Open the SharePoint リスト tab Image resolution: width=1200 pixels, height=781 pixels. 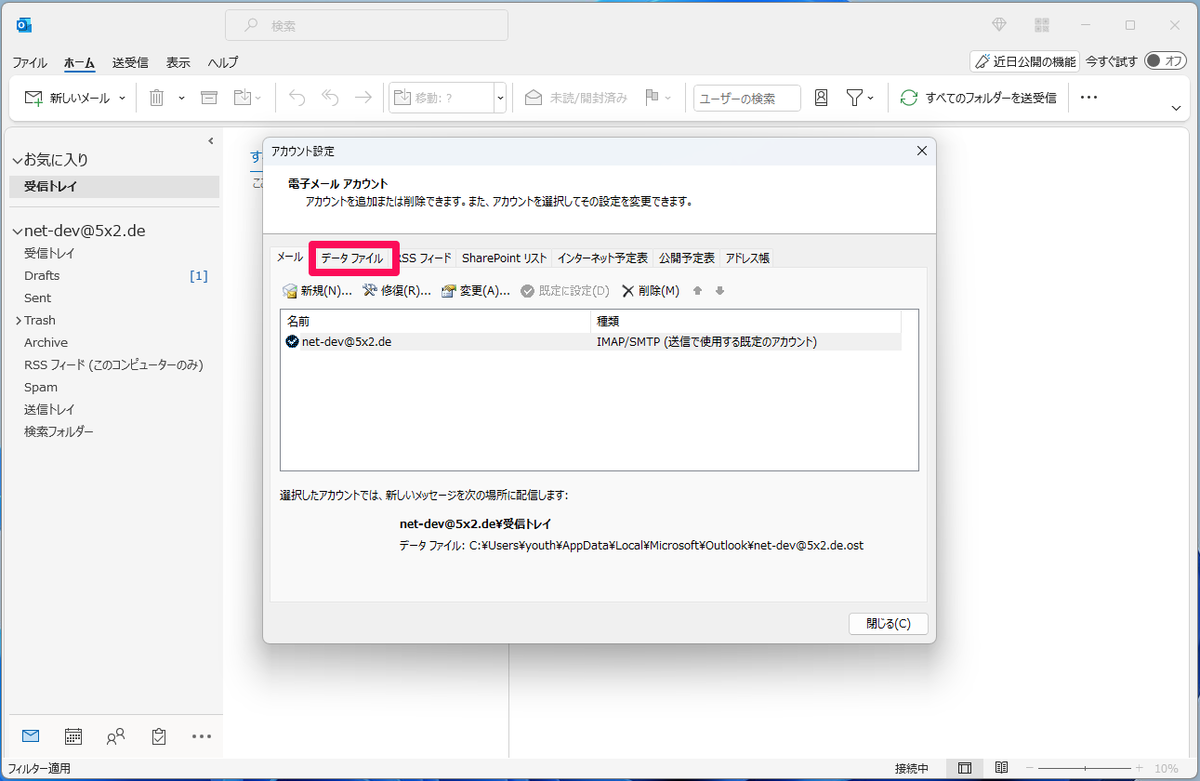(x=504, y=258)
